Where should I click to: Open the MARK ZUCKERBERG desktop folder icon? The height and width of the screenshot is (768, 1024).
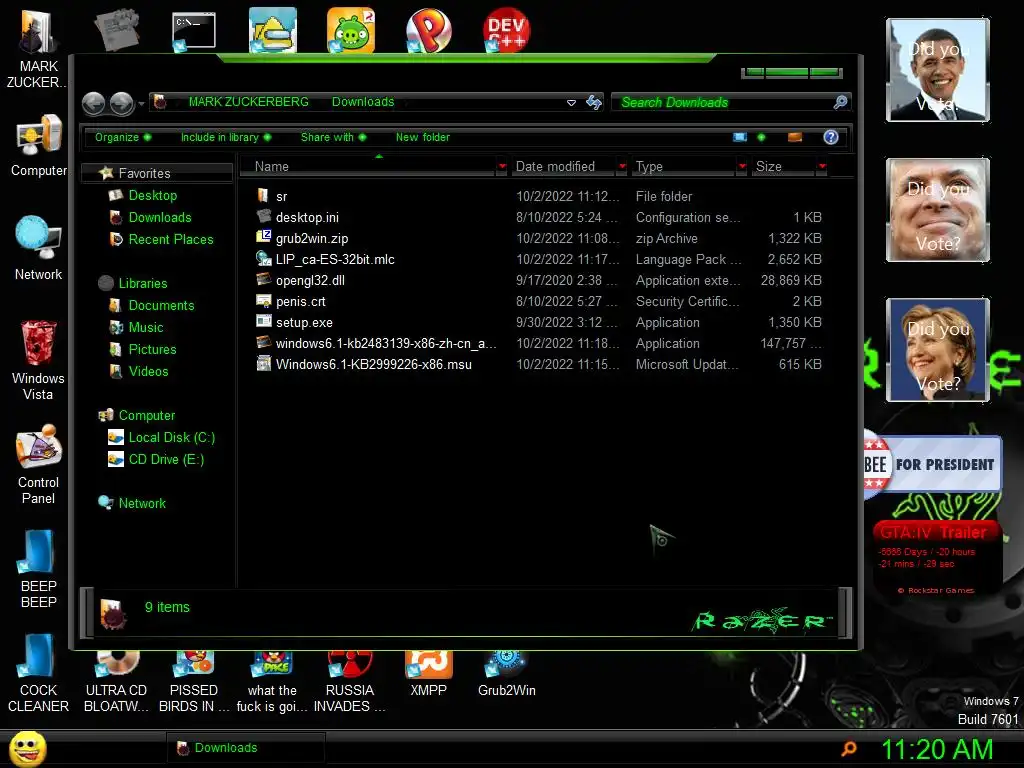38,49
